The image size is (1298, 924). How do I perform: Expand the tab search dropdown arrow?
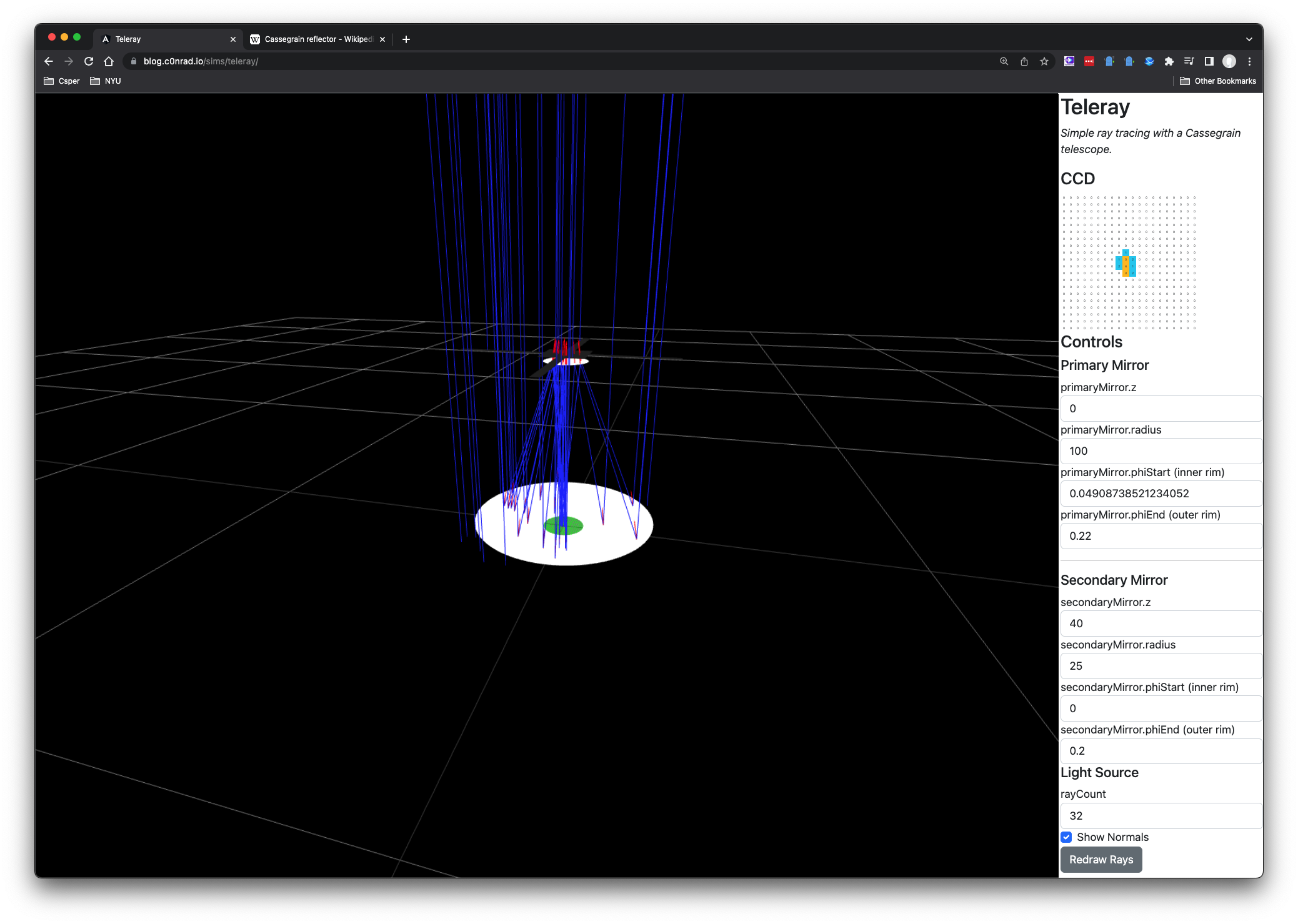pyautogui.click(x=1249, y=39)
